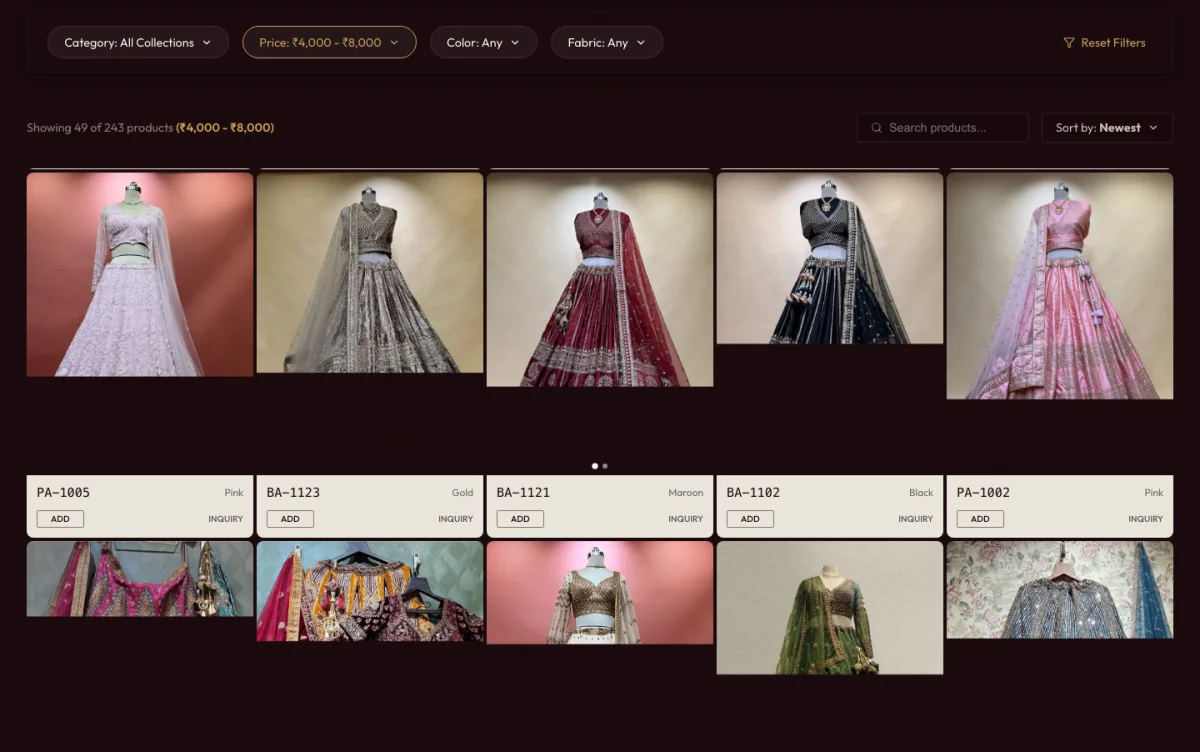Open INQUIRY for PA-1002

coord(1145,519)
